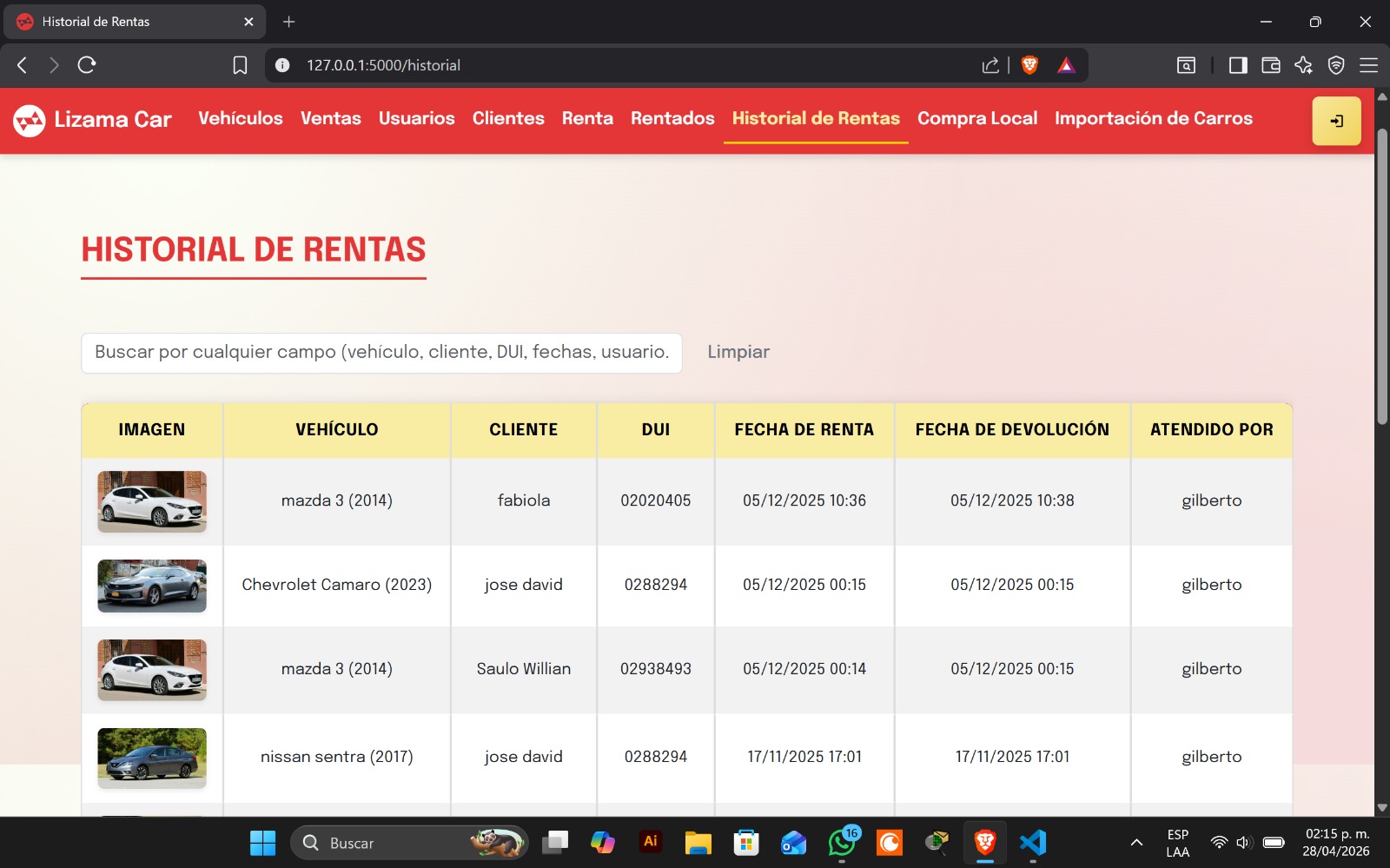Viewport: 1390px width, 868px height.
Task: Navigate to Clientes page
Action: click(x=508, y=118)
